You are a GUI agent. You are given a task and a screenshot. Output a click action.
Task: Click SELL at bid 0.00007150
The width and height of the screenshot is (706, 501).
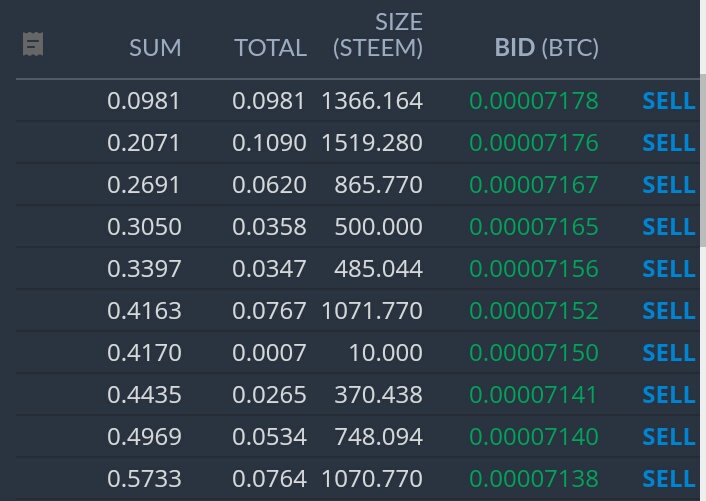[669, 352]
